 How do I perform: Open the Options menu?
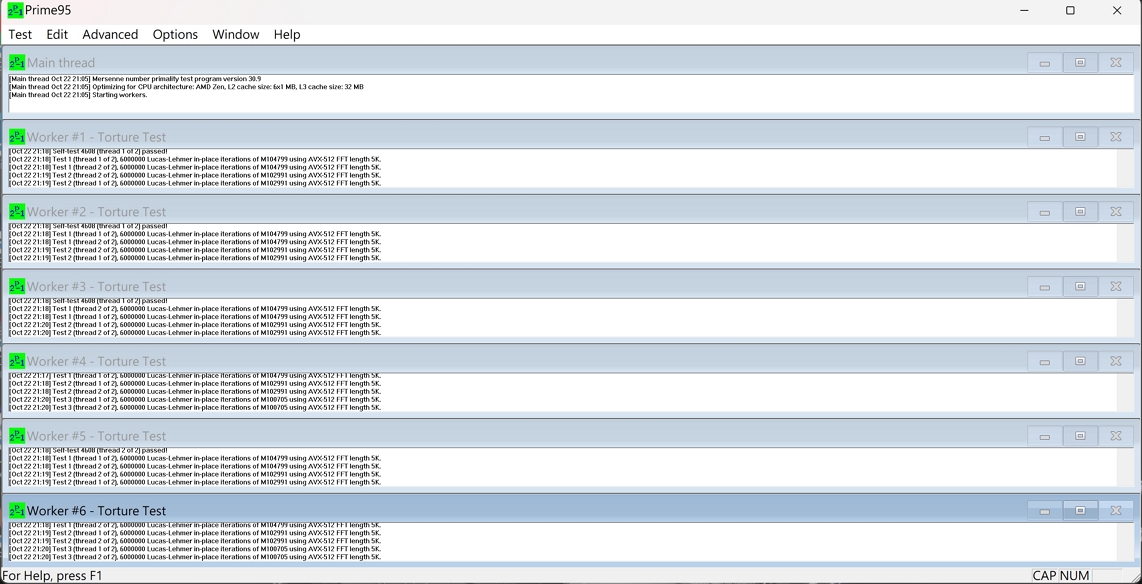[x=175, y=34]
